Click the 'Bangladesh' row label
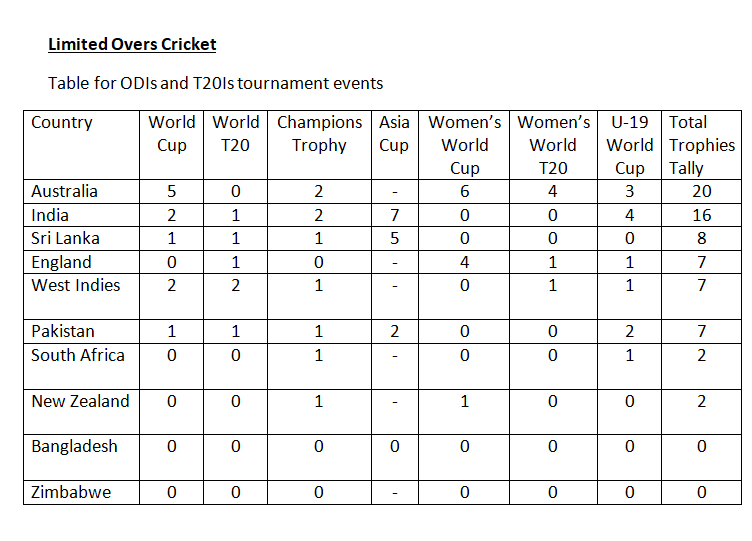752x541 pixels. tap(75, 446)
